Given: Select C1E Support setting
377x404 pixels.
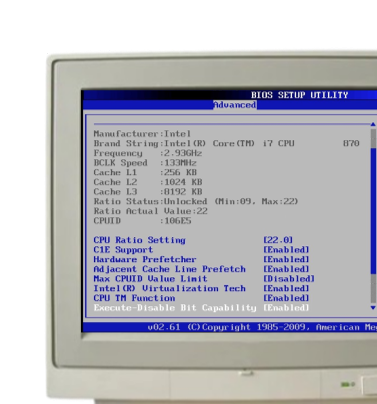Looking at the screenshot, I should pos(123,250).
